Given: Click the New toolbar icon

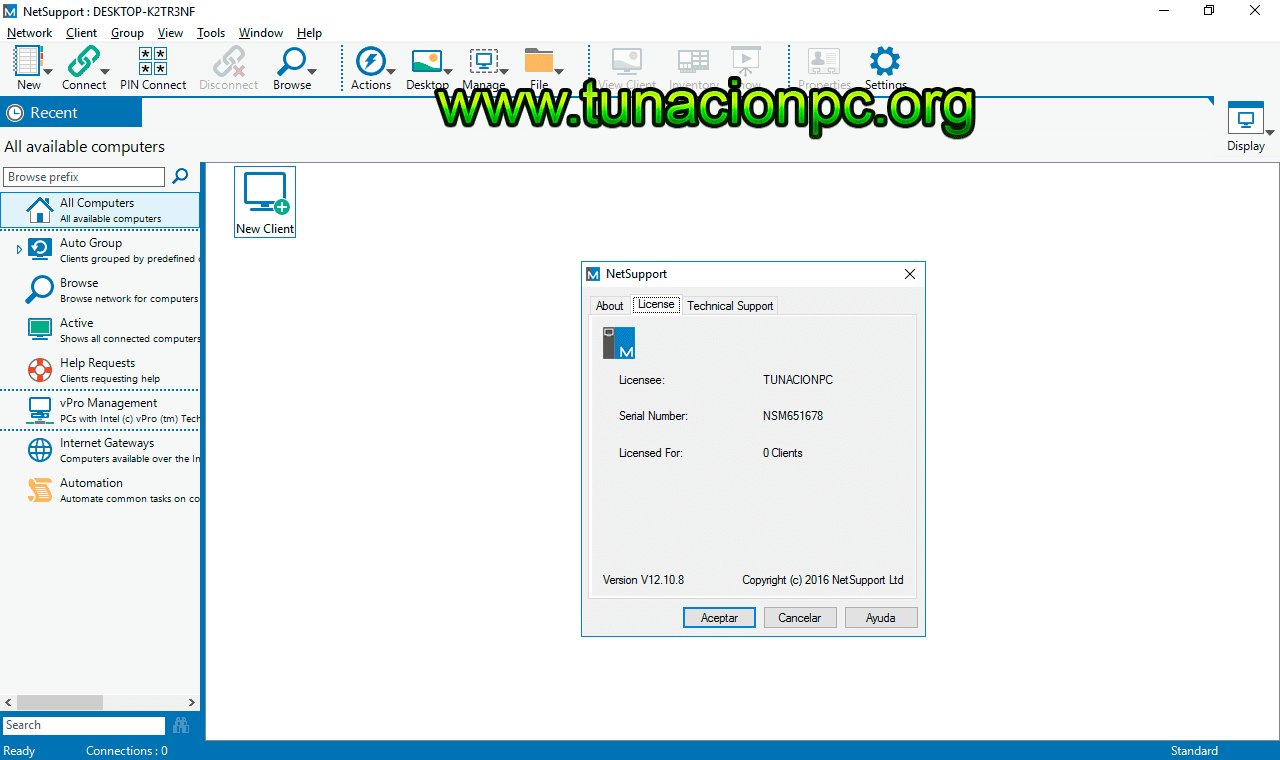Looking at the screenshot, I should (28, 62).
